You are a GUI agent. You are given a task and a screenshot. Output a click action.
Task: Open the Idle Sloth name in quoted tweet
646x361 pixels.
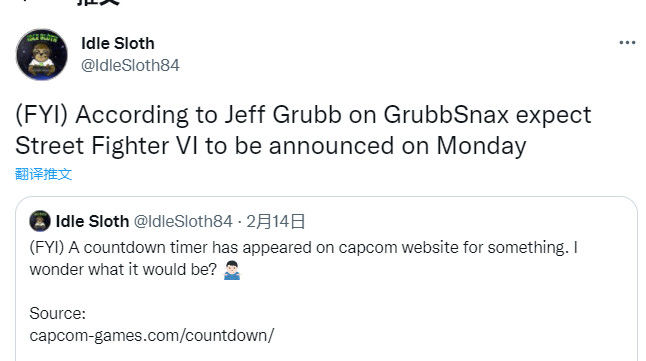click(x=92, y=221)
